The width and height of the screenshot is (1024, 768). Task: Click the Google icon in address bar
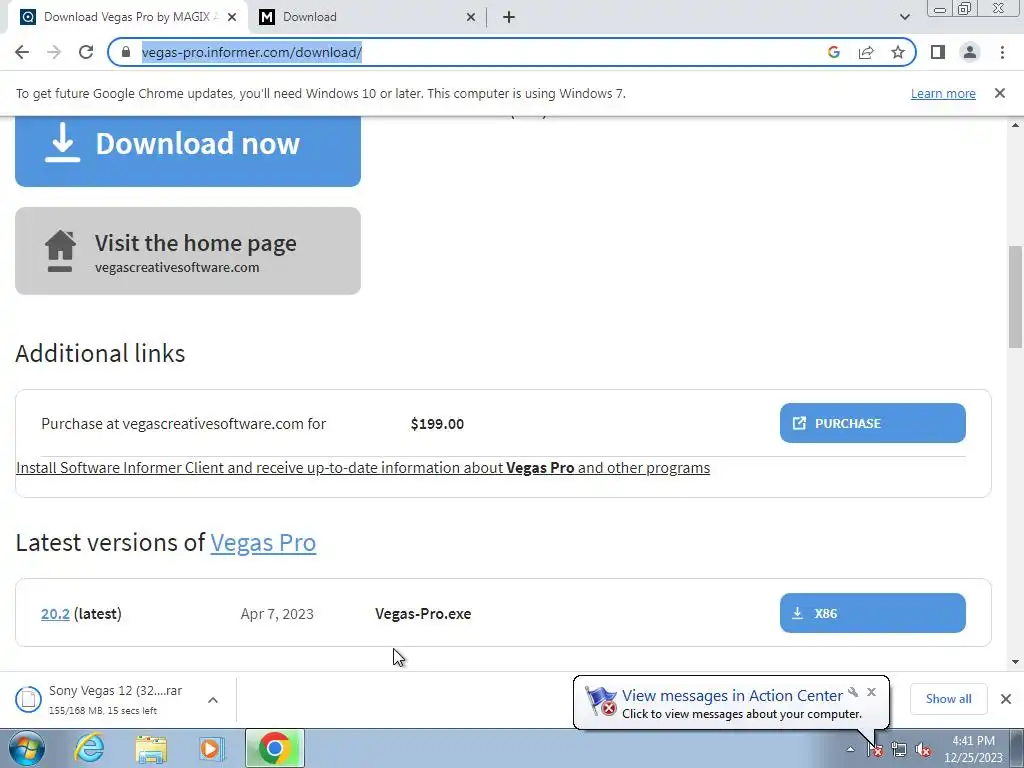[833, 52]
